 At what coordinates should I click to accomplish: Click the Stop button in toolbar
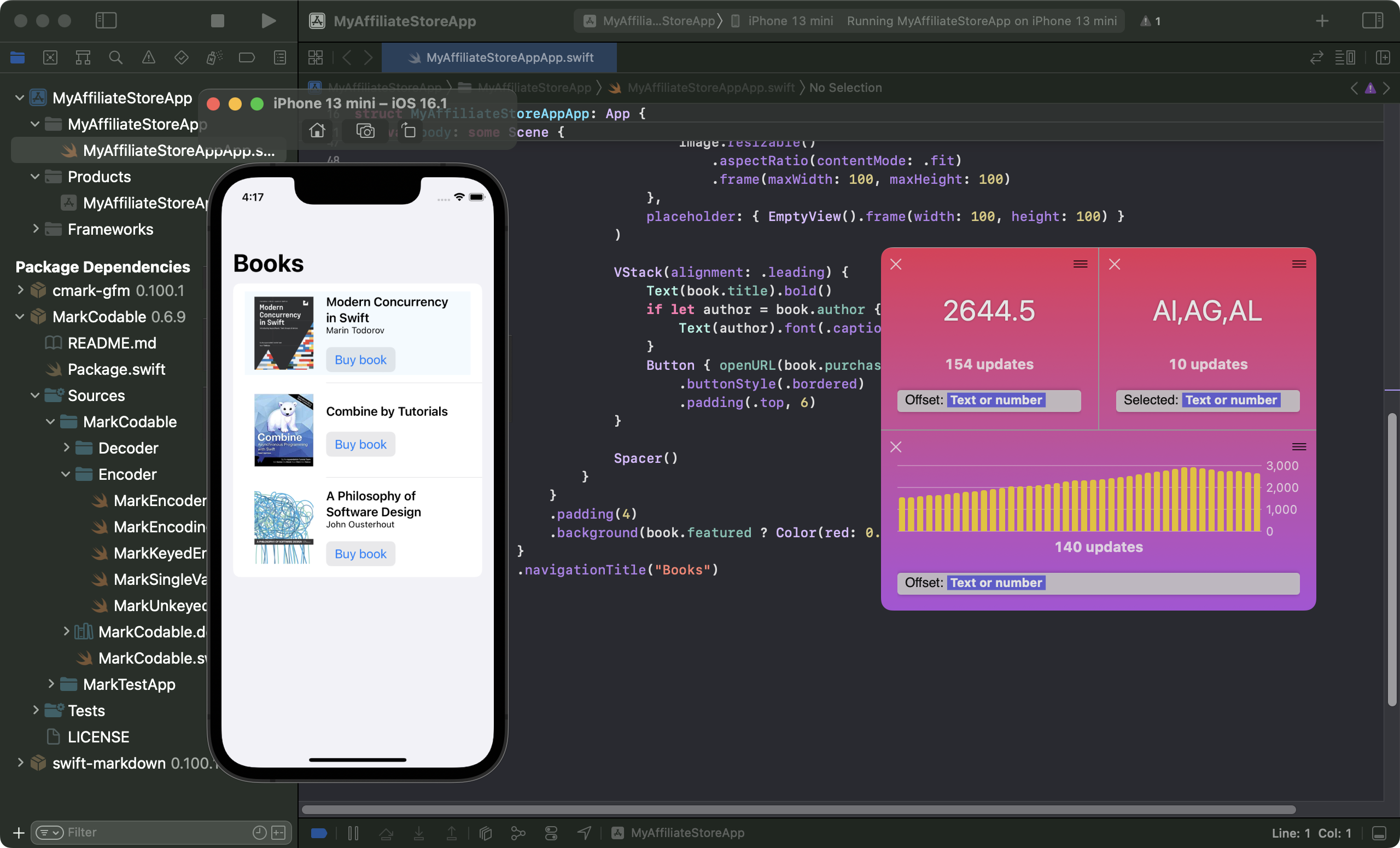(218, 20)
